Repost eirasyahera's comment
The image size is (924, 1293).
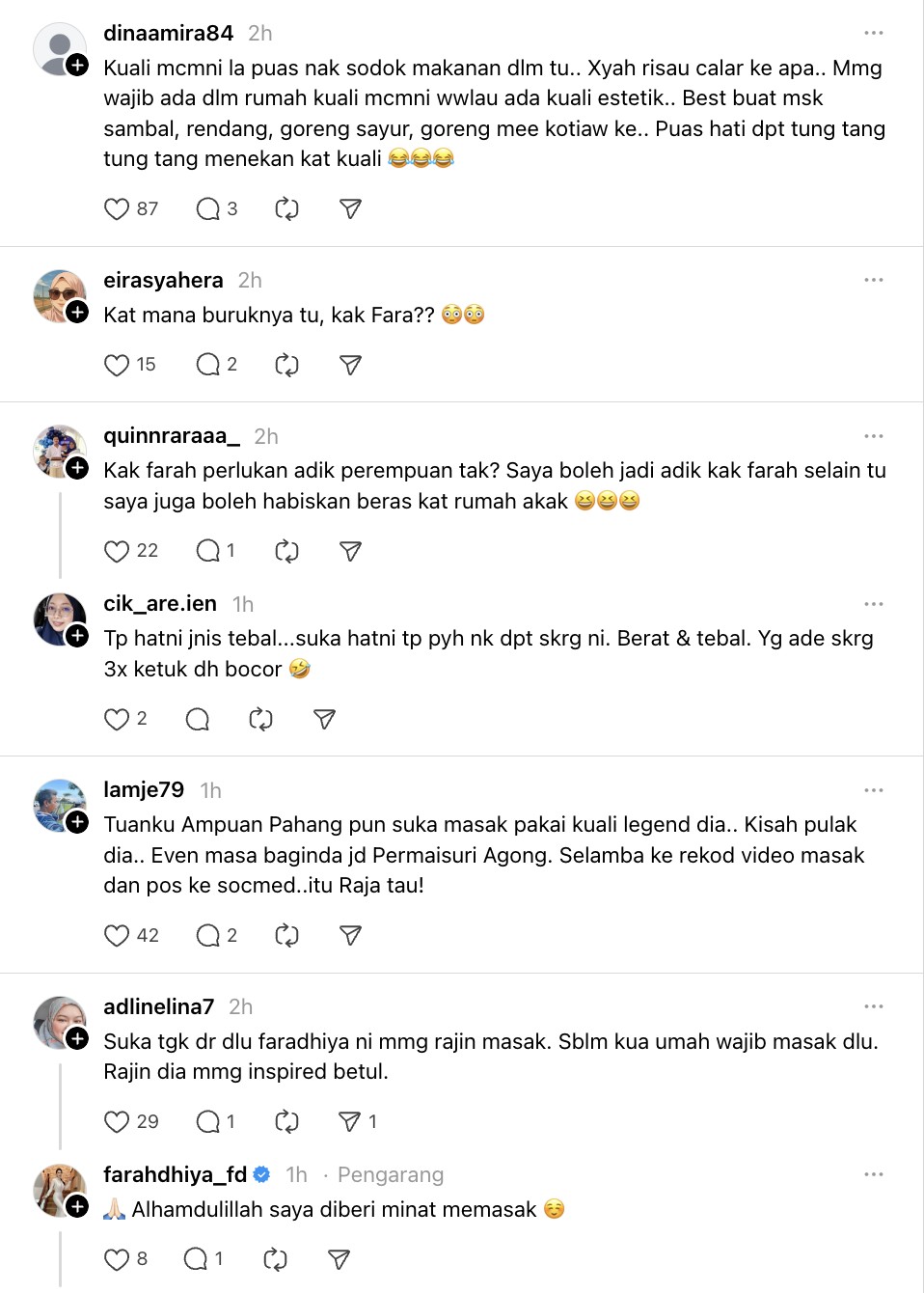point(286,365)
